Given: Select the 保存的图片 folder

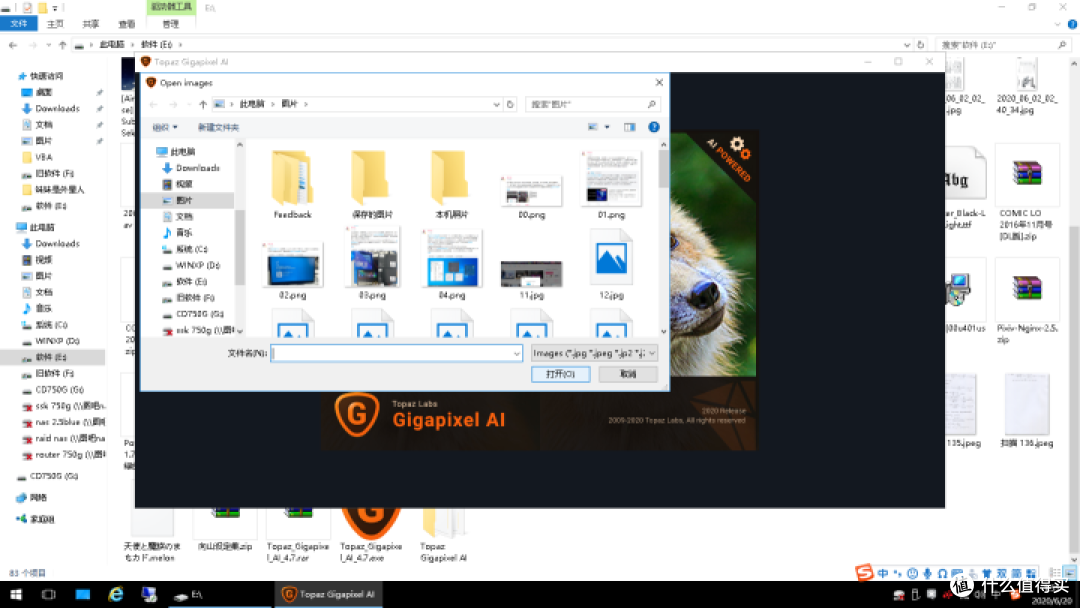Looking at the screenshot, I should (x=372, y=184).
